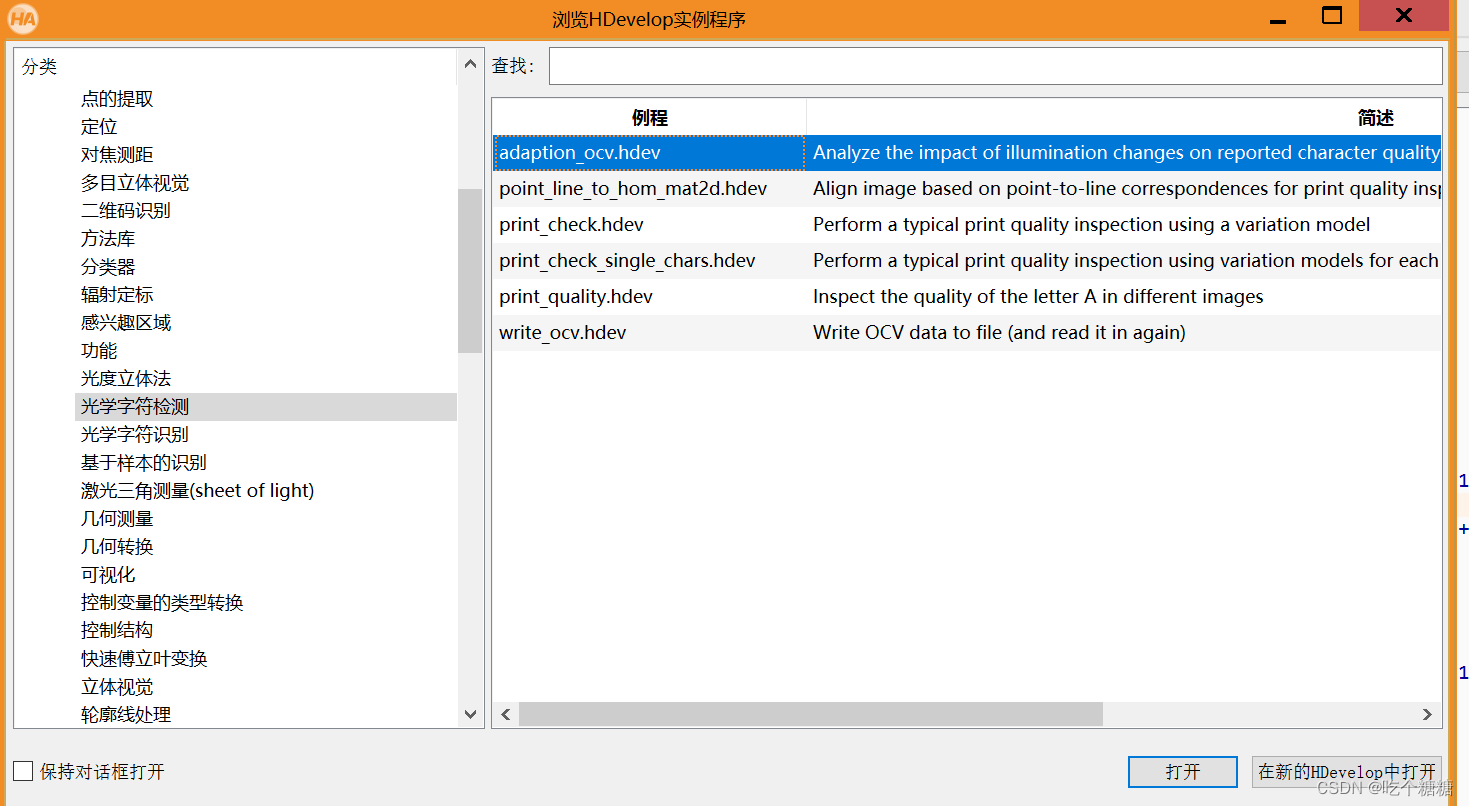The width and height of the screenshot is (1469, 806).
Task: Select the write_ocv.hdev example
Action: pos(563,333)
